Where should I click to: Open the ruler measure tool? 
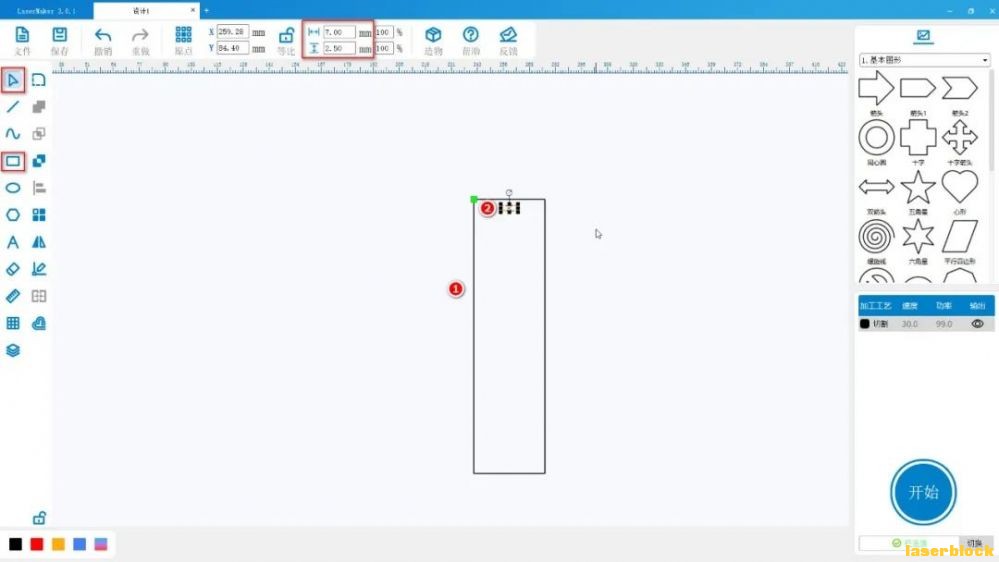(13, 296)
